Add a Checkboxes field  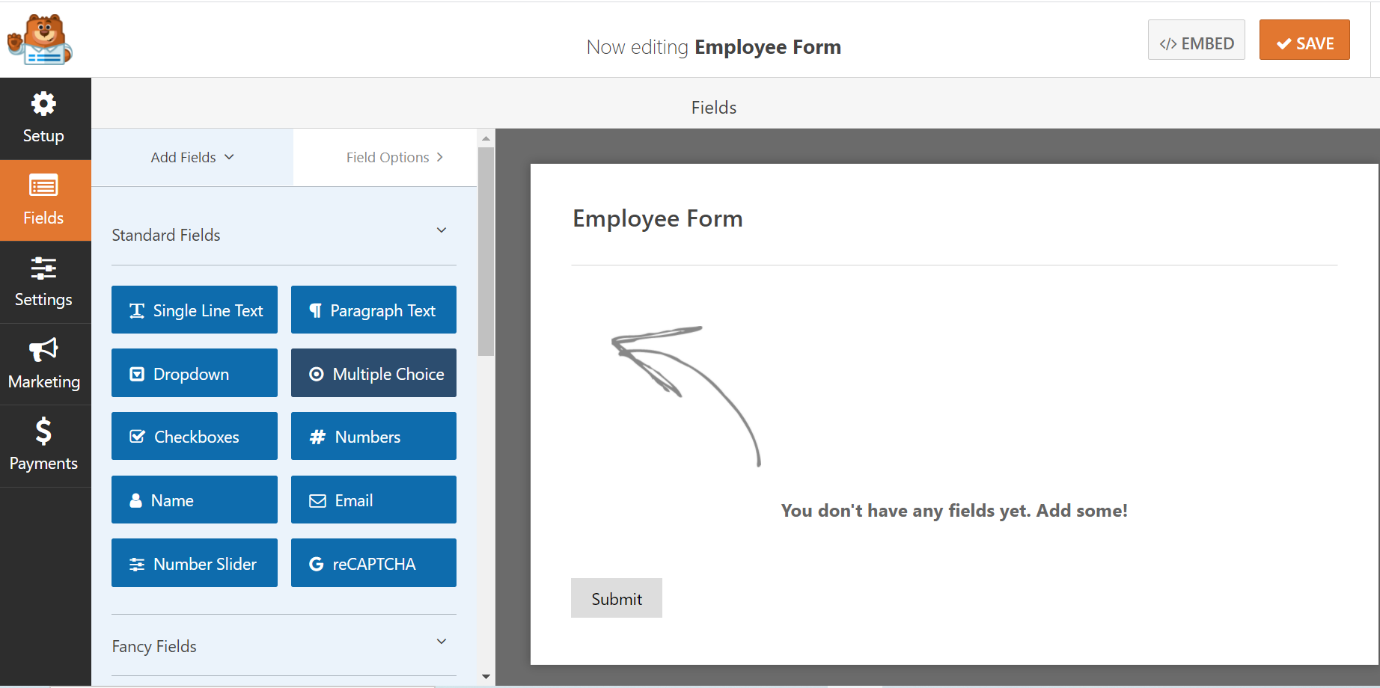tap(194, 436)
